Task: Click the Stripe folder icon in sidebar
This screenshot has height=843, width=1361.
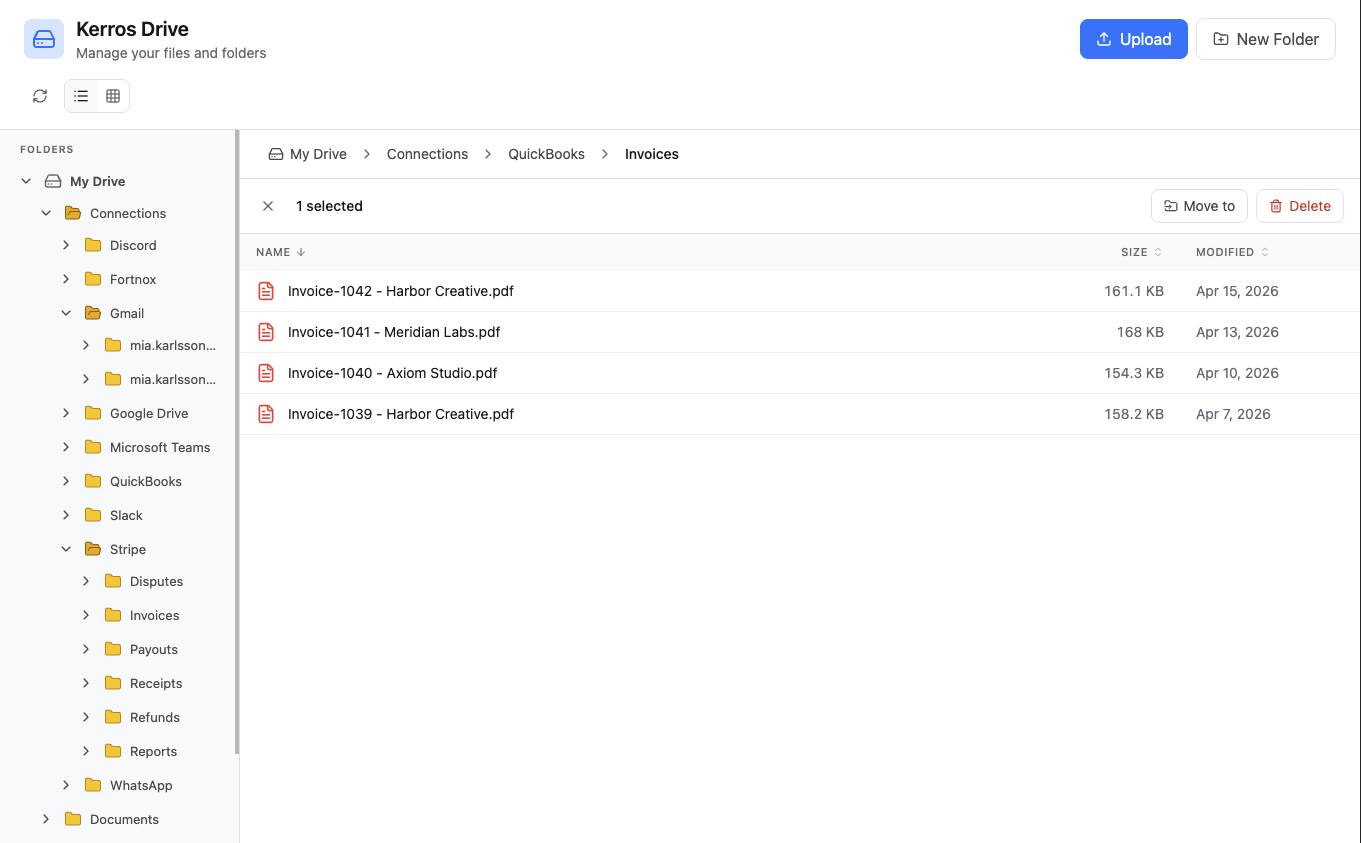Action: 91,548
